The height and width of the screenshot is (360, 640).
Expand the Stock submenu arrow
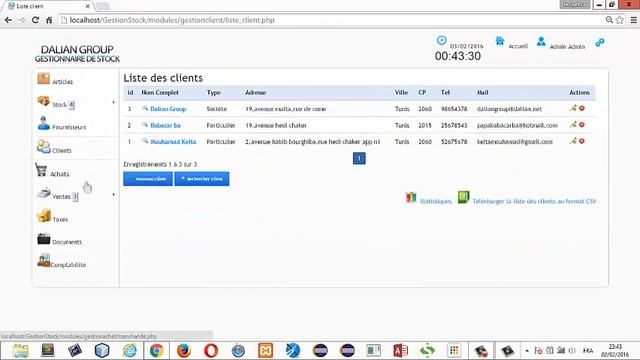coord(113,102)
